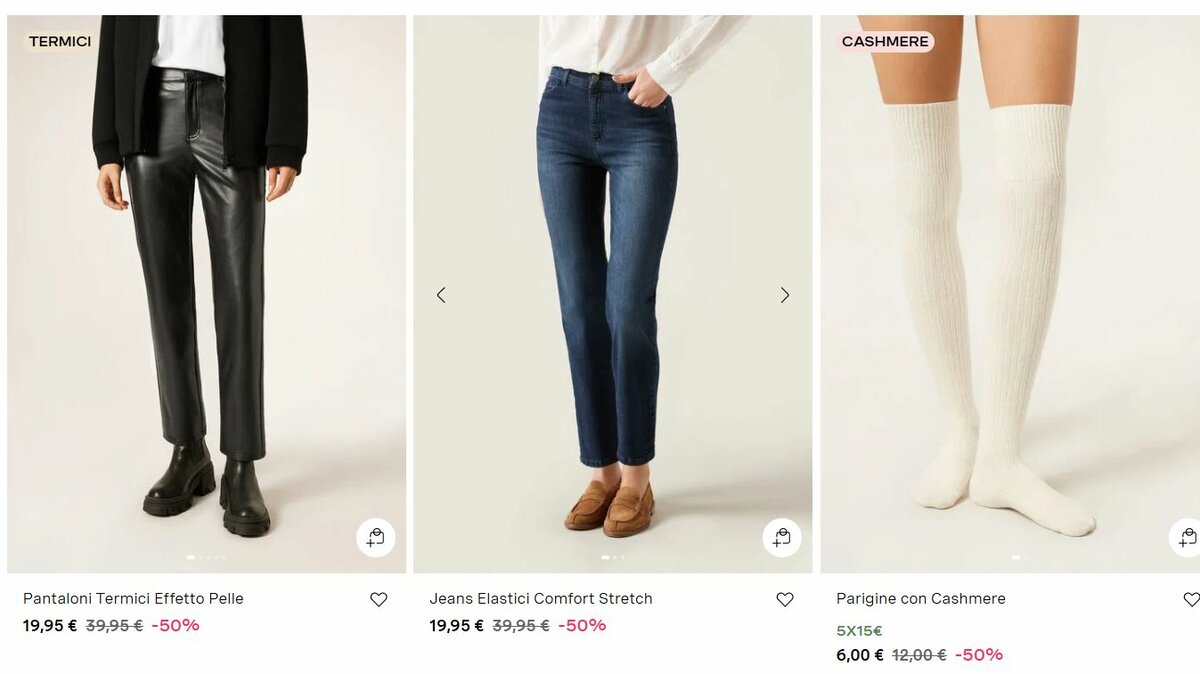Screen dimensions: 1200x674
Task: Click the TERMICI badge on the first product
Action: 60,42
